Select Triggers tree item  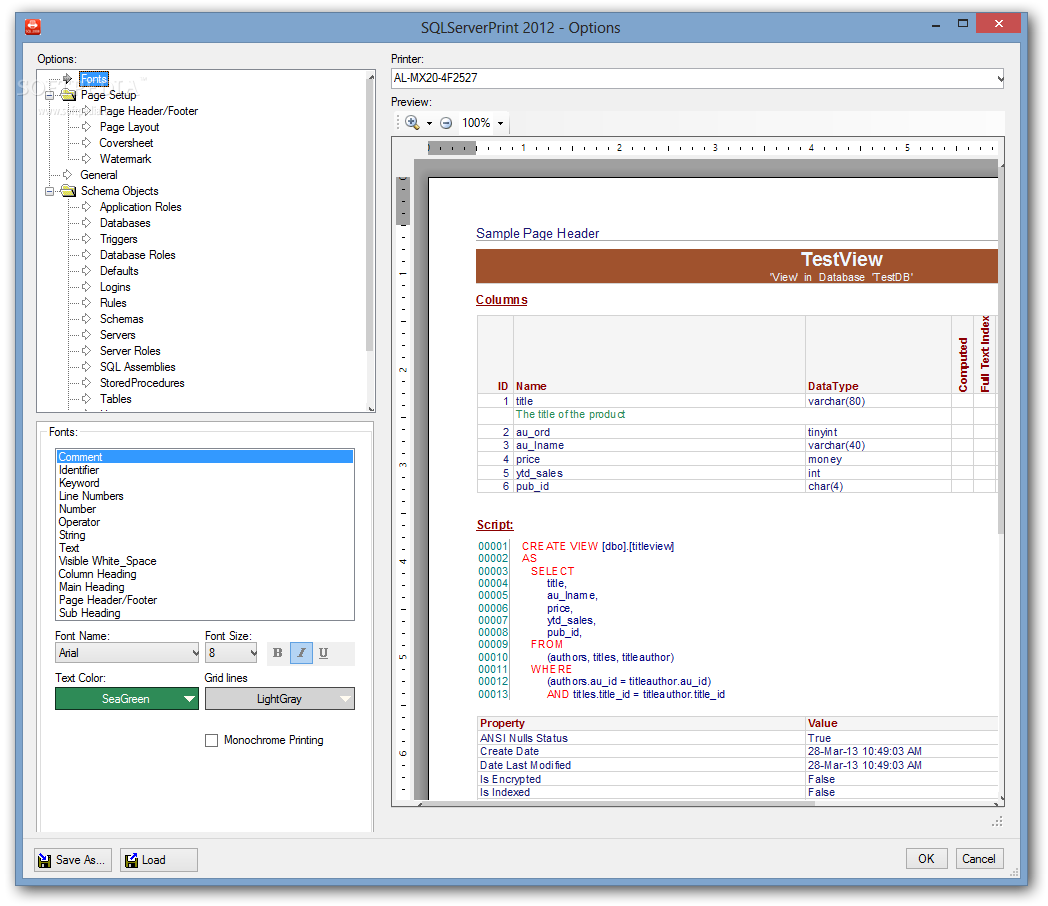[x=119, y=239]
